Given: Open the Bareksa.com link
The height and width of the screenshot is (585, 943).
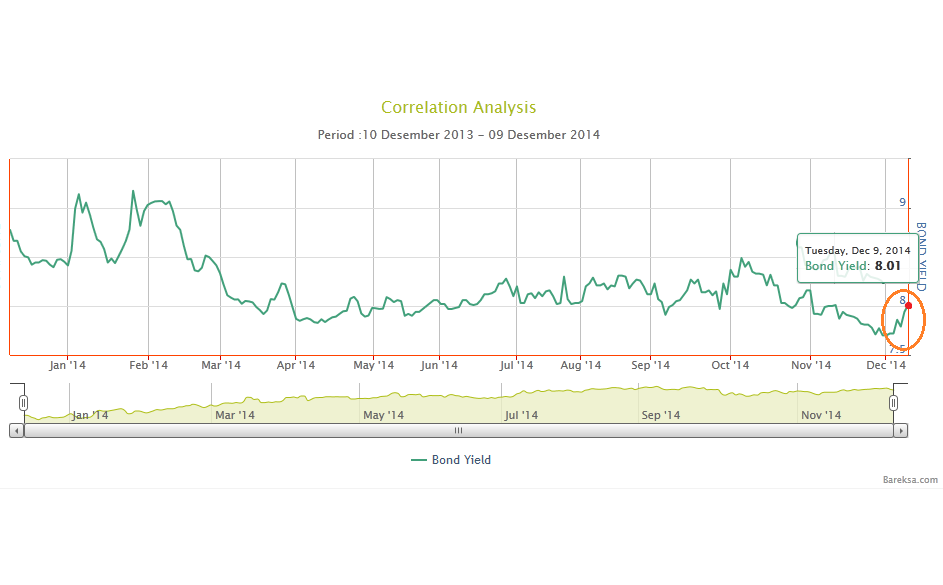Looking at the screenshot, I should (908, 480).
